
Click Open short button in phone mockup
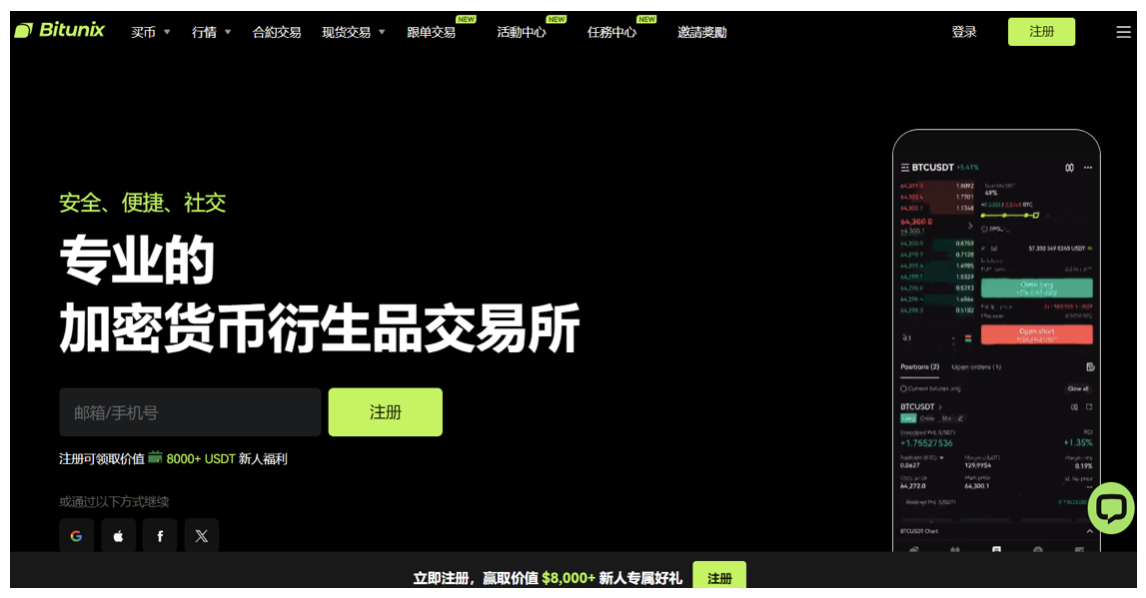(x=1036, y=335)
